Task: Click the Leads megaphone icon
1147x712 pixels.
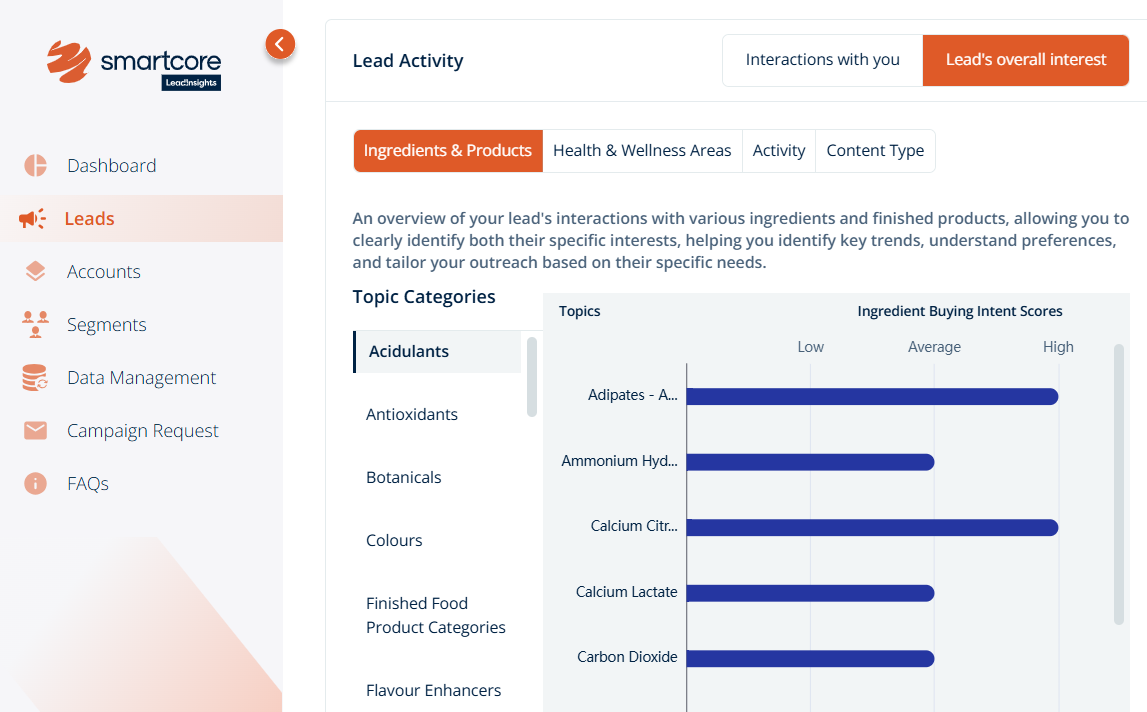Action: (x=32, y=218)
